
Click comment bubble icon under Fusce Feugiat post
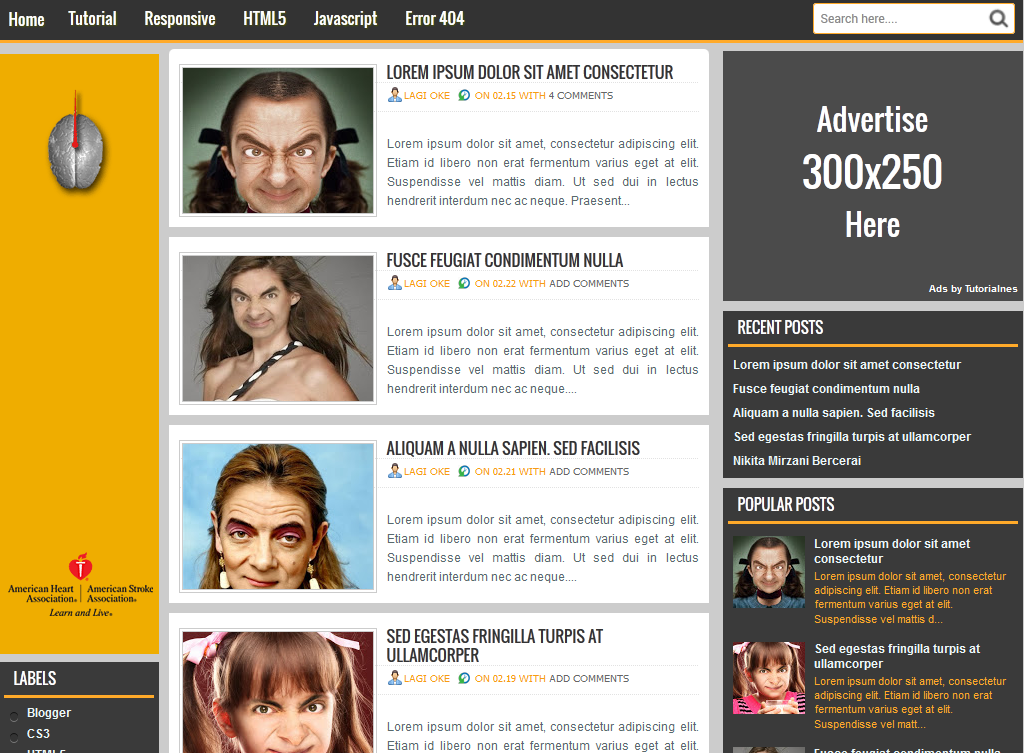tap(464, 283)
